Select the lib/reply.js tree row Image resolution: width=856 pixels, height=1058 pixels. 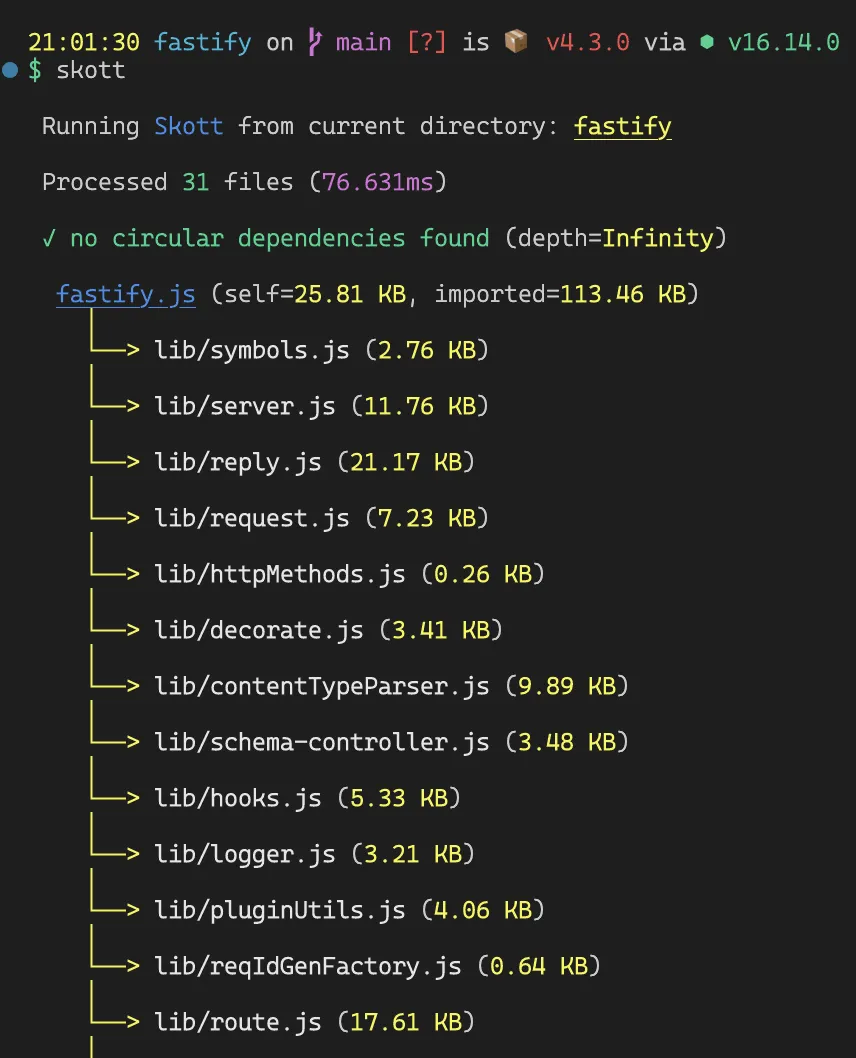[283, 462]
